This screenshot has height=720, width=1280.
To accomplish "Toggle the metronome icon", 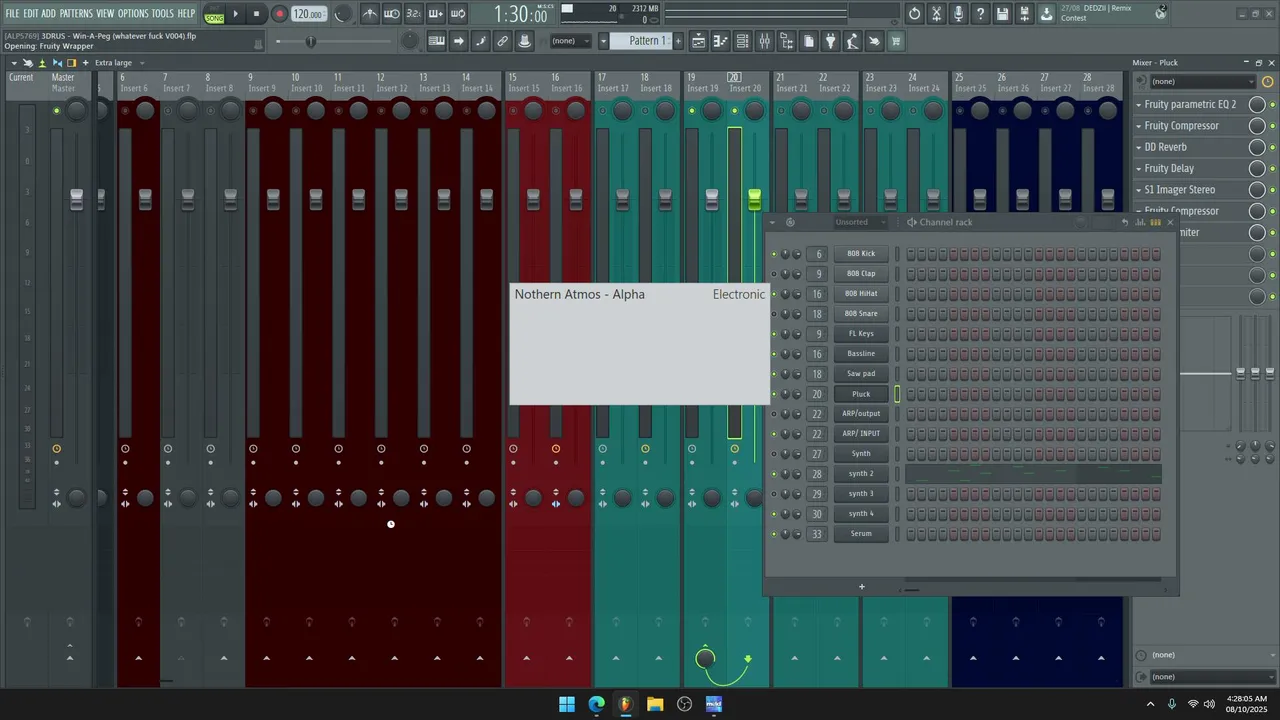I will click(370, 14).
